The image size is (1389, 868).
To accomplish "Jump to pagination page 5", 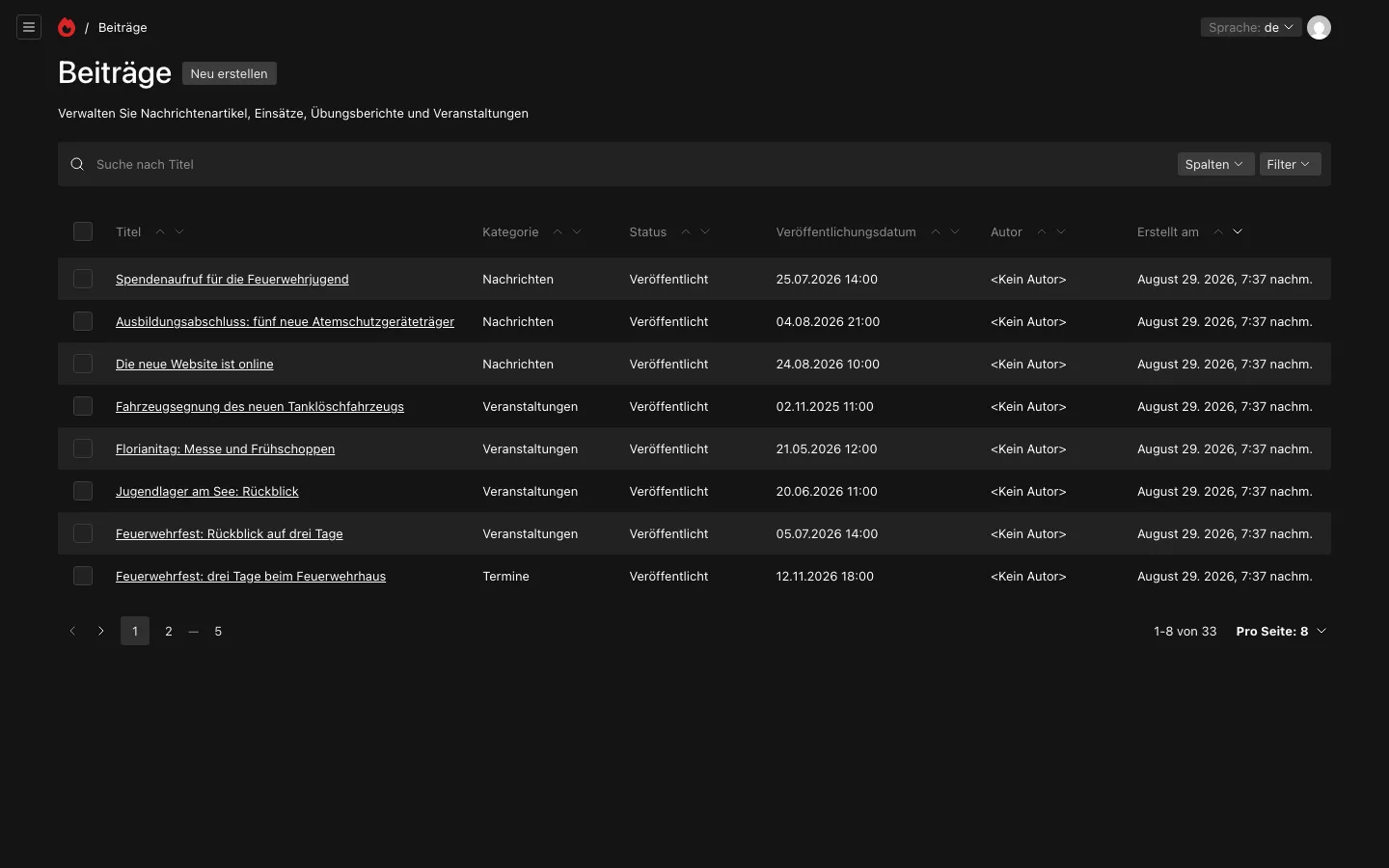I will 218,631.
